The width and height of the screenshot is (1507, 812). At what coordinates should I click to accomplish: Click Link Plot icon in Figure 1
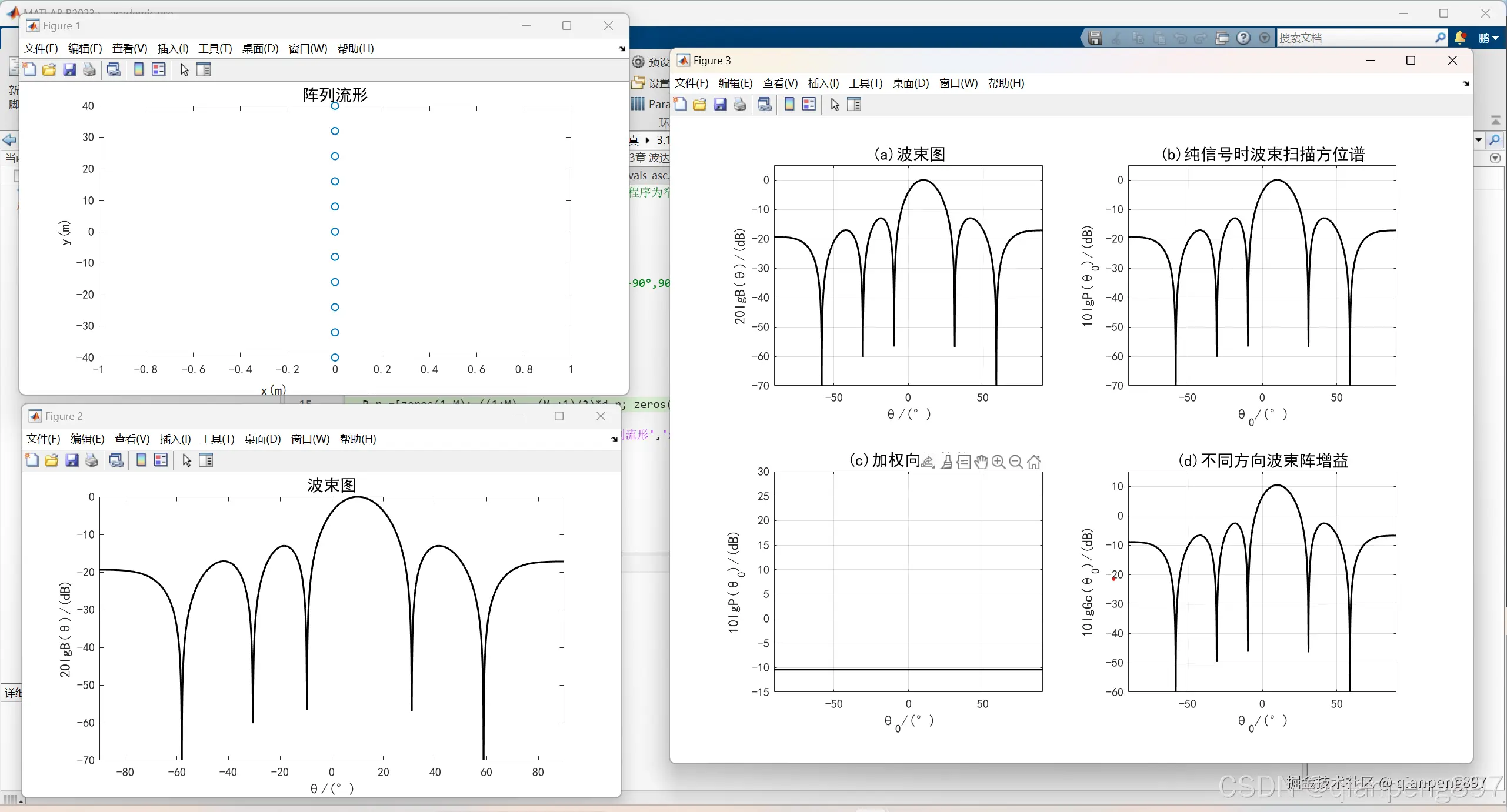(114, 70)
